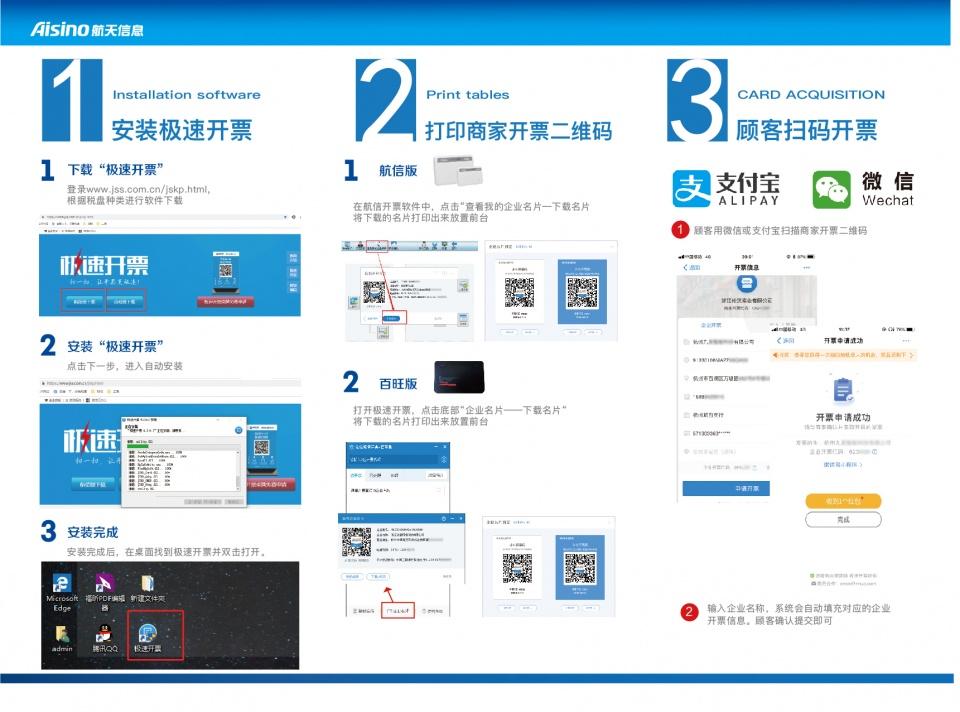Click the 开票申请成功 heading text
960x712 pixels.
pyautogui.click(x=843, y=417)
